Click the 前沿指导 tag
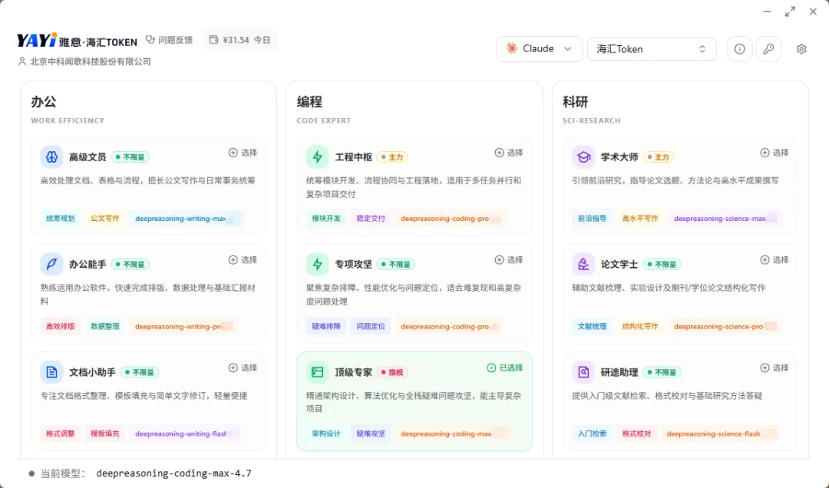This screenshot has width=830, height=488. (x=592, y=218)
